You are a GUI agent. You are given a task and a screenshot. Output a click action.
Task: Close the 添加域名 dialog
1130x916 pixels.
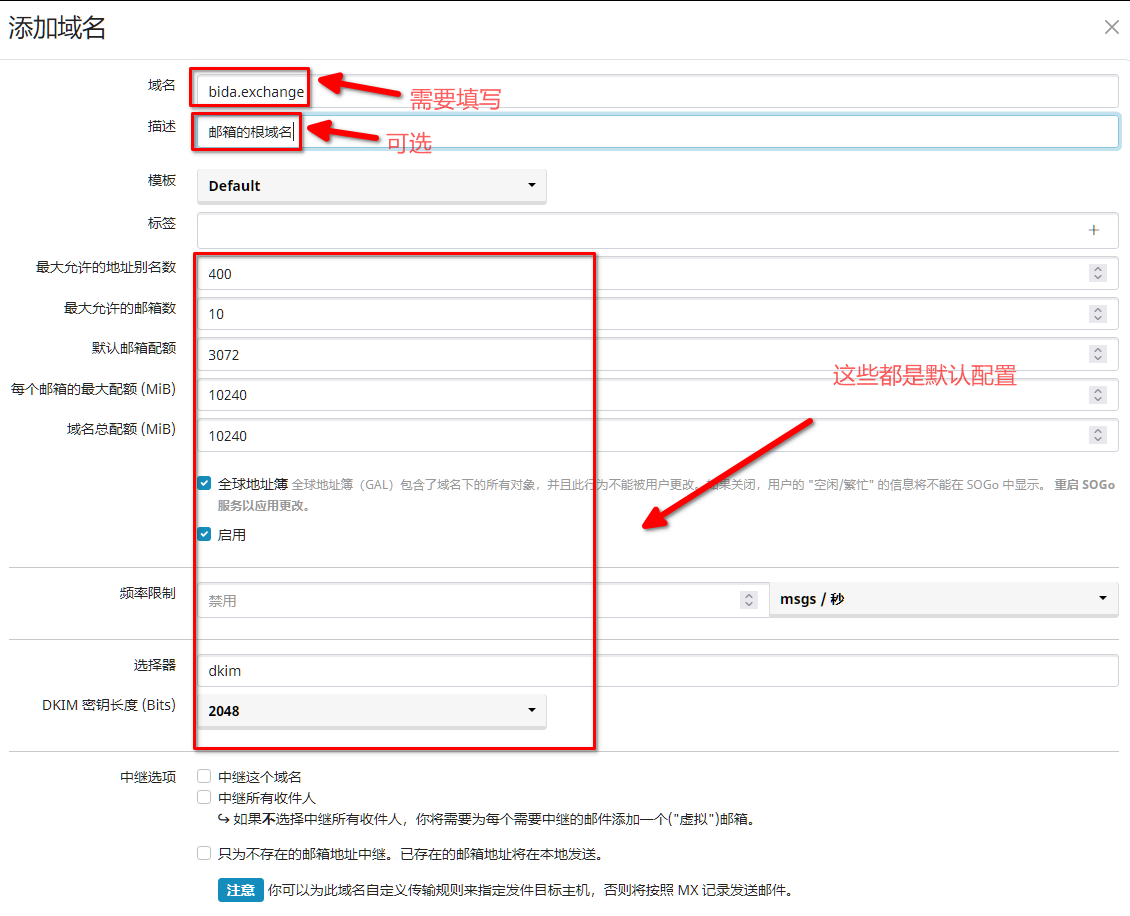click(1111, 28)
